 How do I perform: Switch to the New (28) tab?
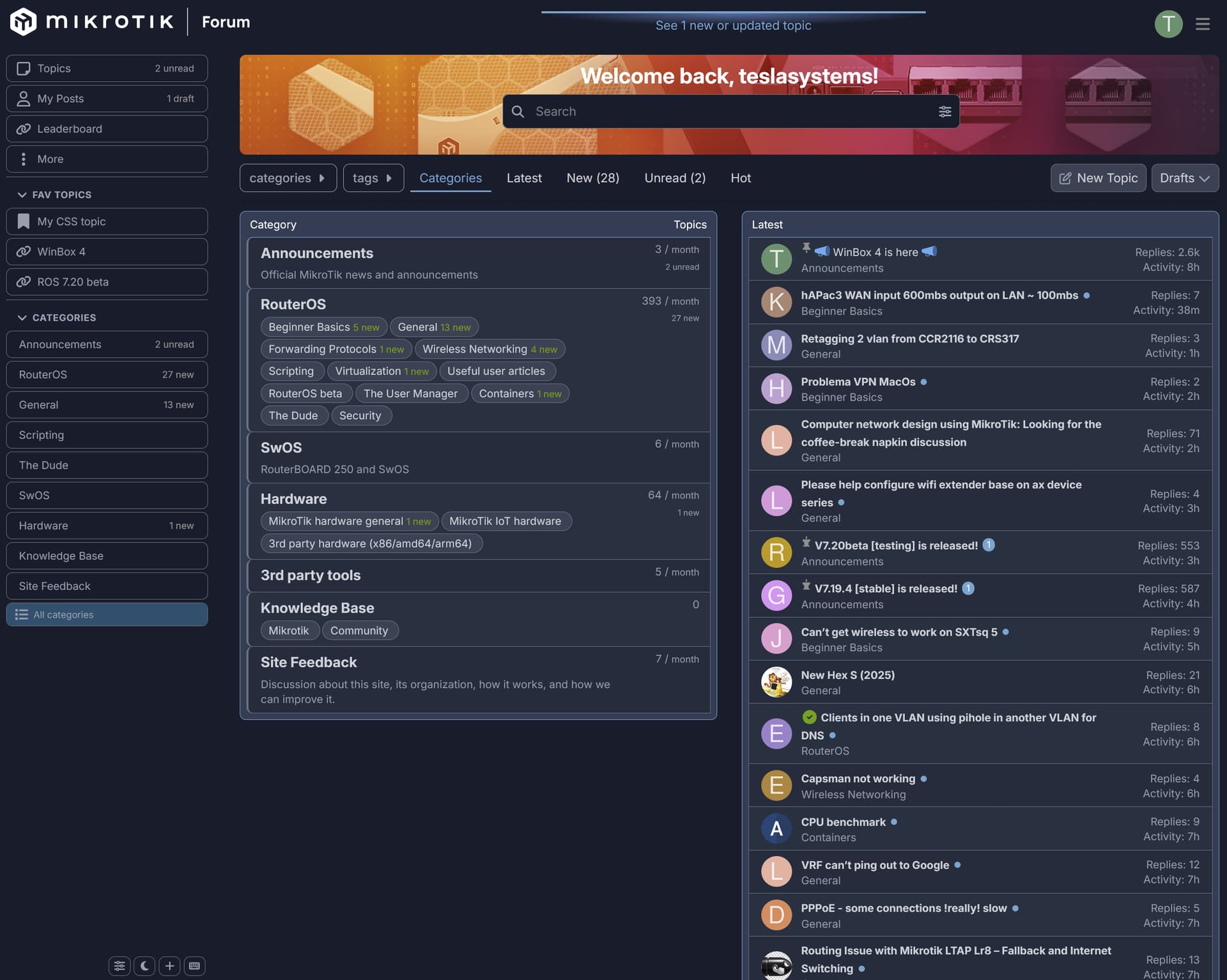pos(592,178)
